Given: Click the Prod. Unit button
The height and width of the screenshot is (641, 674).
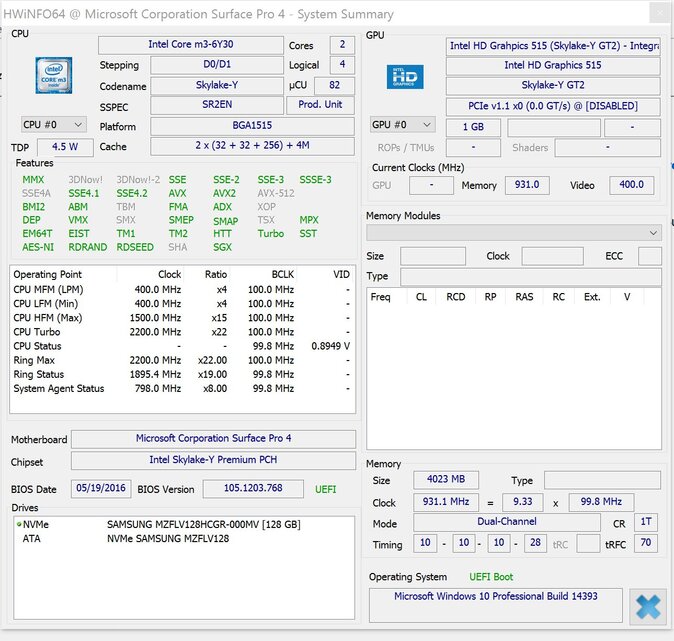Looking at the screenshot, I should 321,105.
